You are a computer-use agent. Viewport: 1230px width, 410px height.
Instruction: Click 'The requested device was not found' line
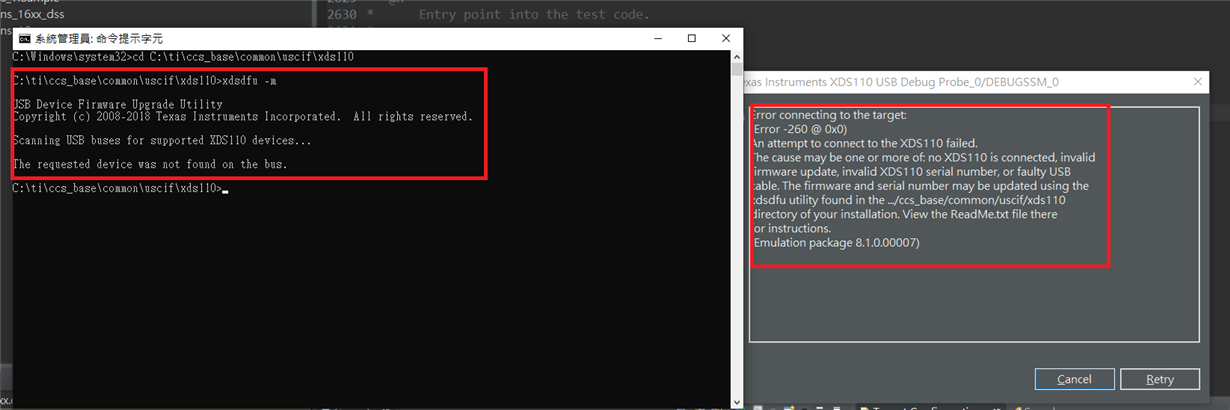(150, 164)
